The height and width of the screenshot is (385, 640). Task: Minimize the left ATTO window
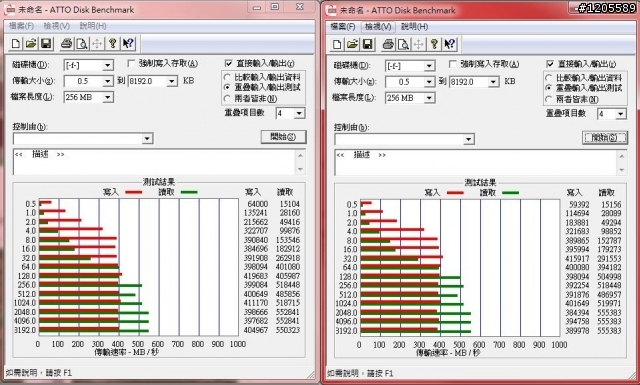(257, 7)
